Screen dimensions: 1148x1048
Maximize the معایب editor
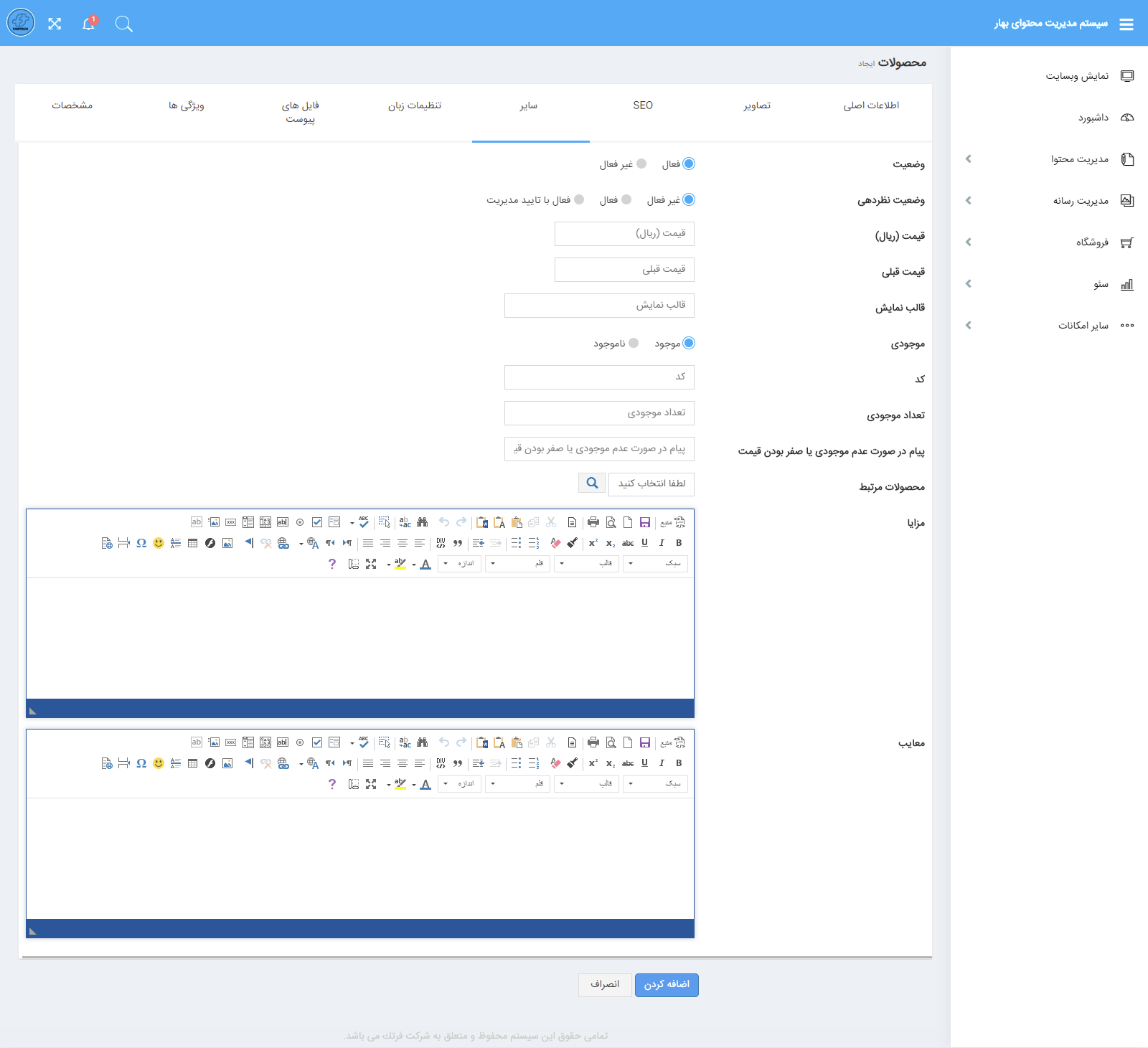(371, 784)
